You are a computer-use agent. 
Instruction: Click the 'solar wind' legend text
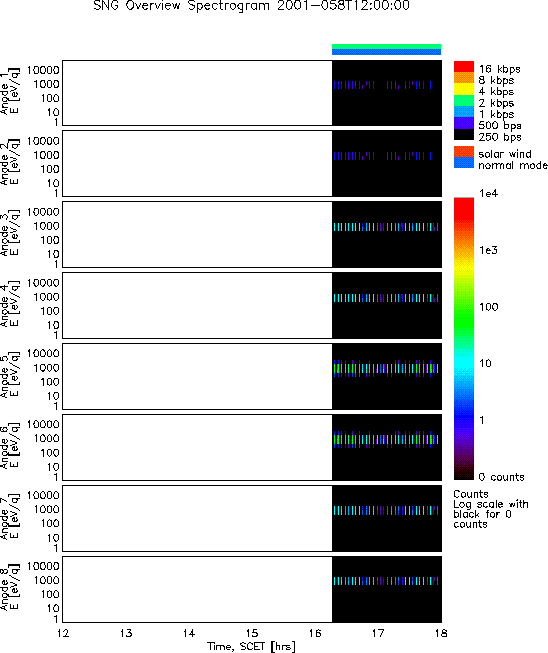click(505, 154)
